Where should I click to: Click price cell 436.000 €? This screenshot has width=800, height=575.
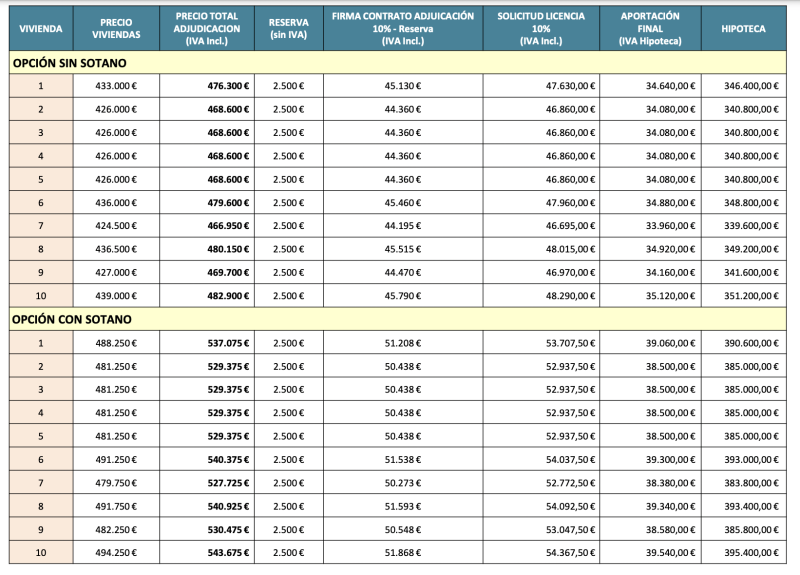click(116, 203)
